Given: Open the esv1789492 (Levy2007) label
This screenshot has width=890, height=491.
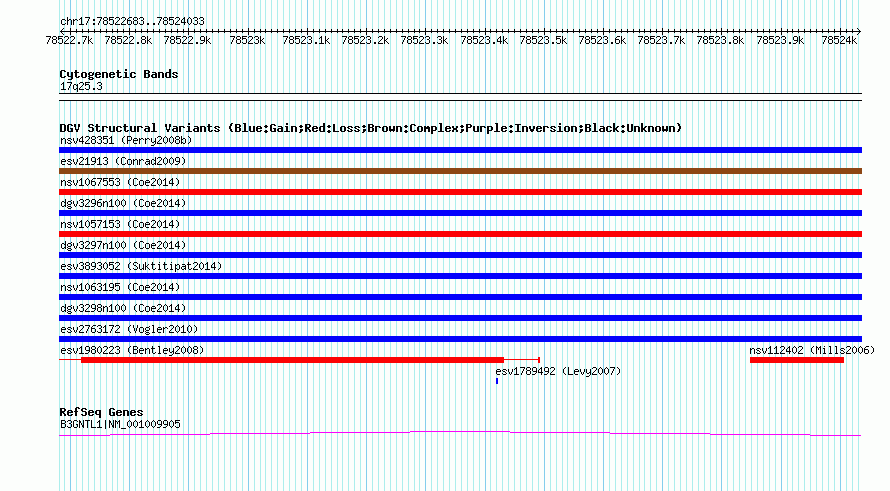Looking at the screenshot, I should point(559,371).
